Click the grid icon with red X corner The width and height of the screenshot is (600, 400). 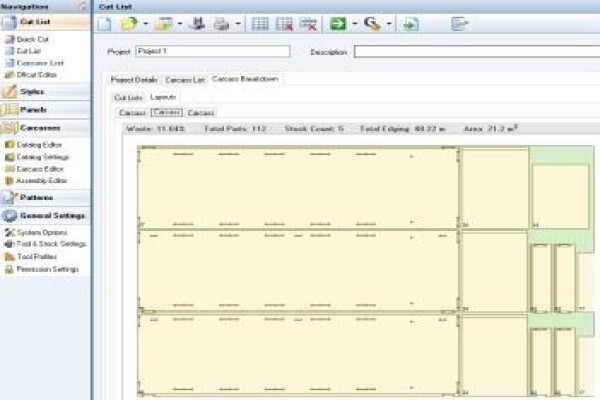(x=284, y=24)
